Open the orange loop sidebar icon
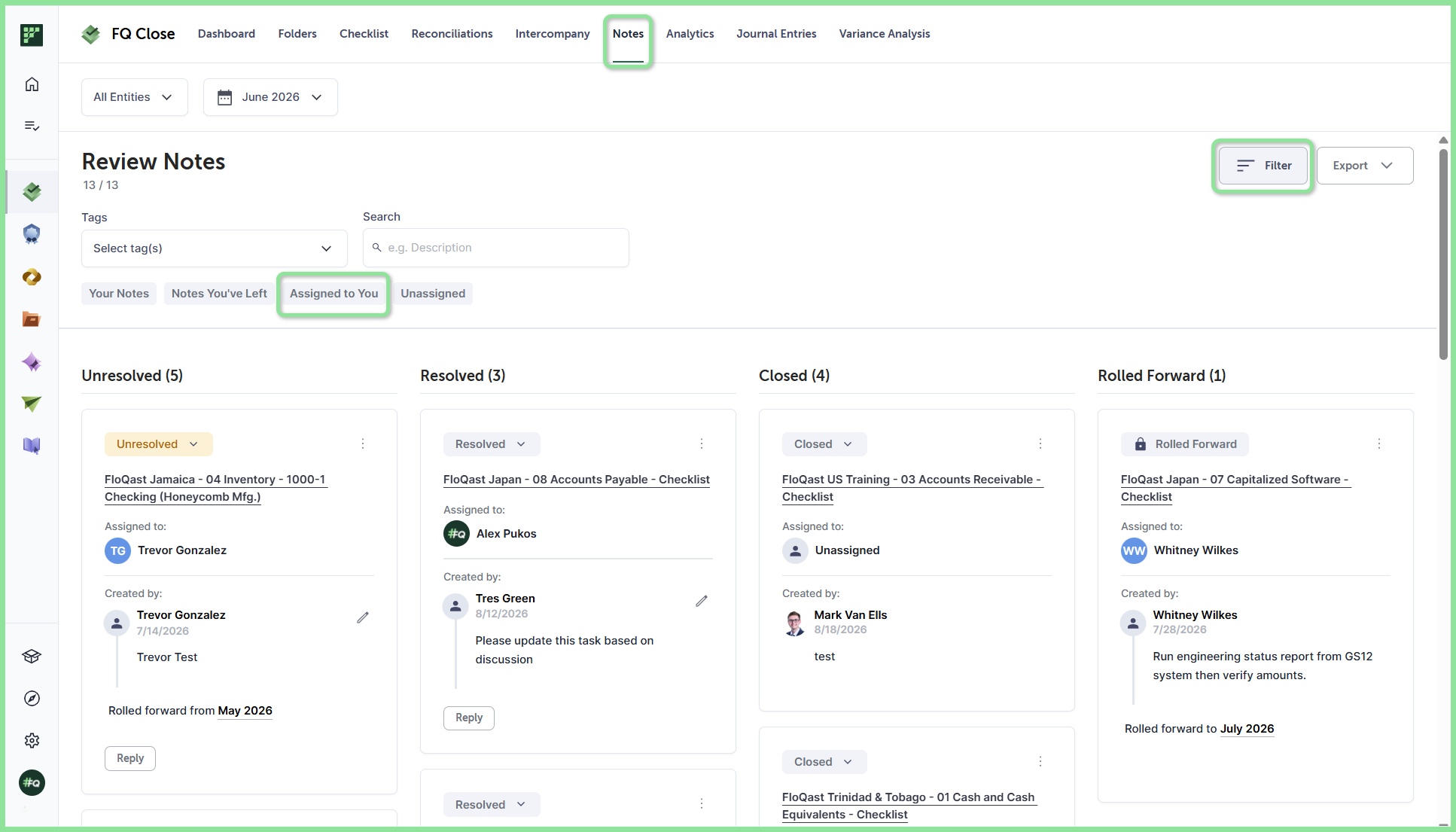 [32, 277]
